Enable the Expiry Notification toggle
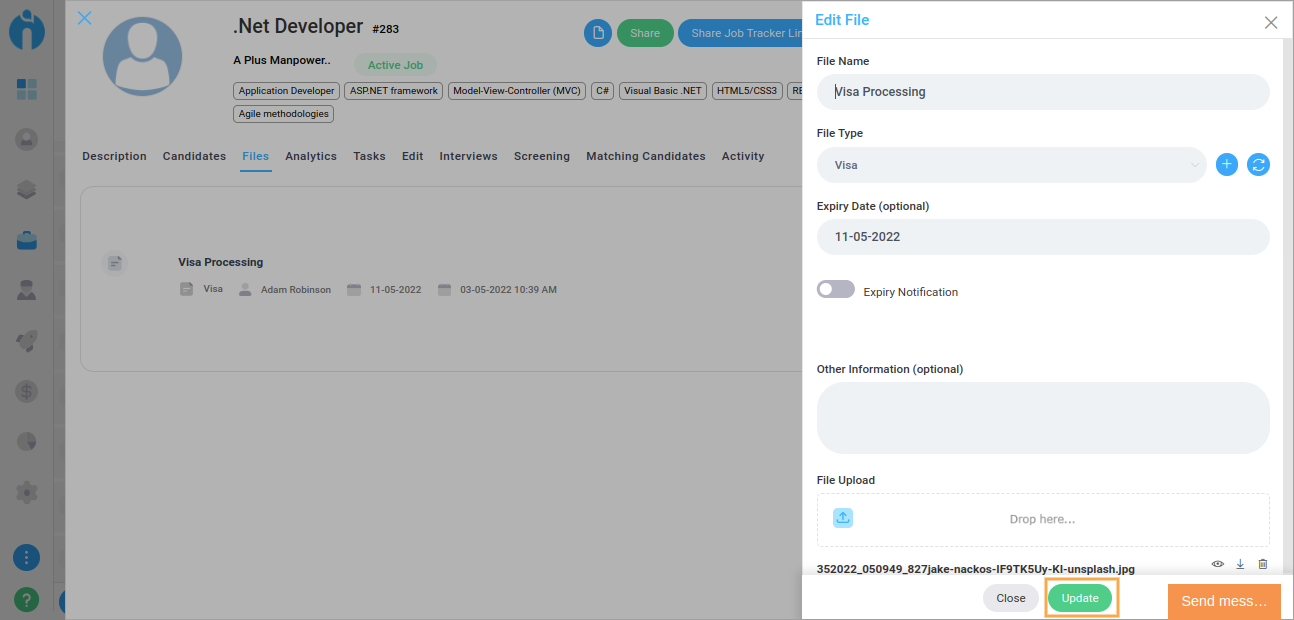This screenshot has width=1294, height=620. (x=836, y=290)
